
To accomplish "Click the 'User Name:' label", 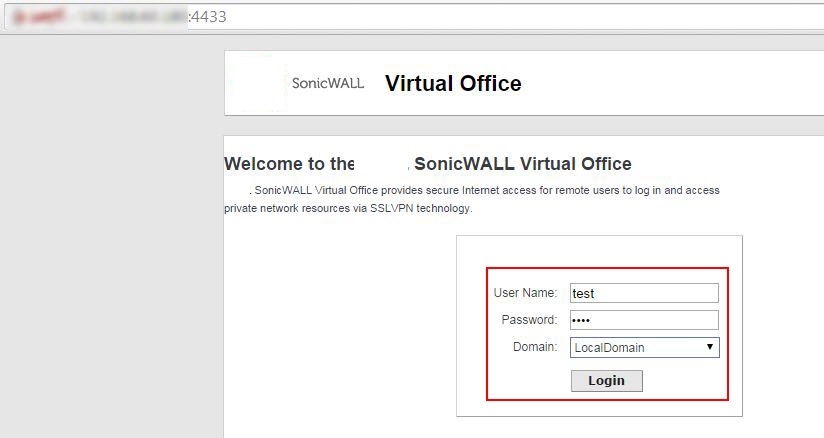I will pos(525,293).
